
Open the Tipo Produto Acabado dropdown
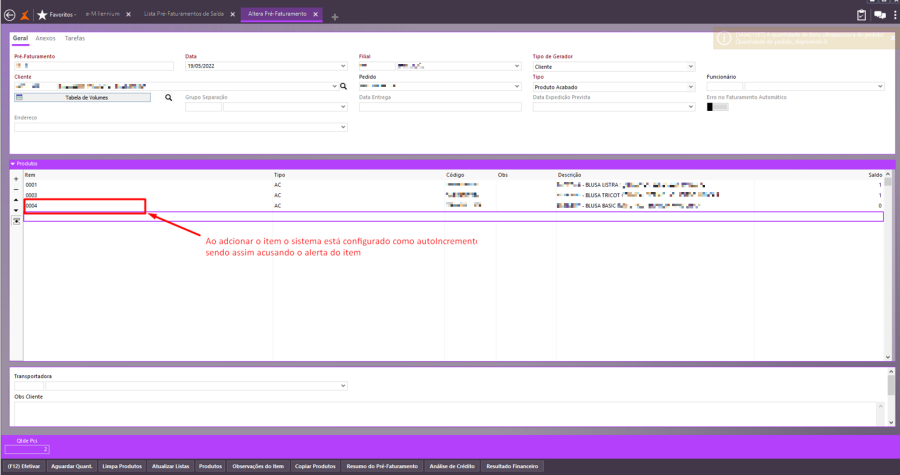tap(690, 87)
